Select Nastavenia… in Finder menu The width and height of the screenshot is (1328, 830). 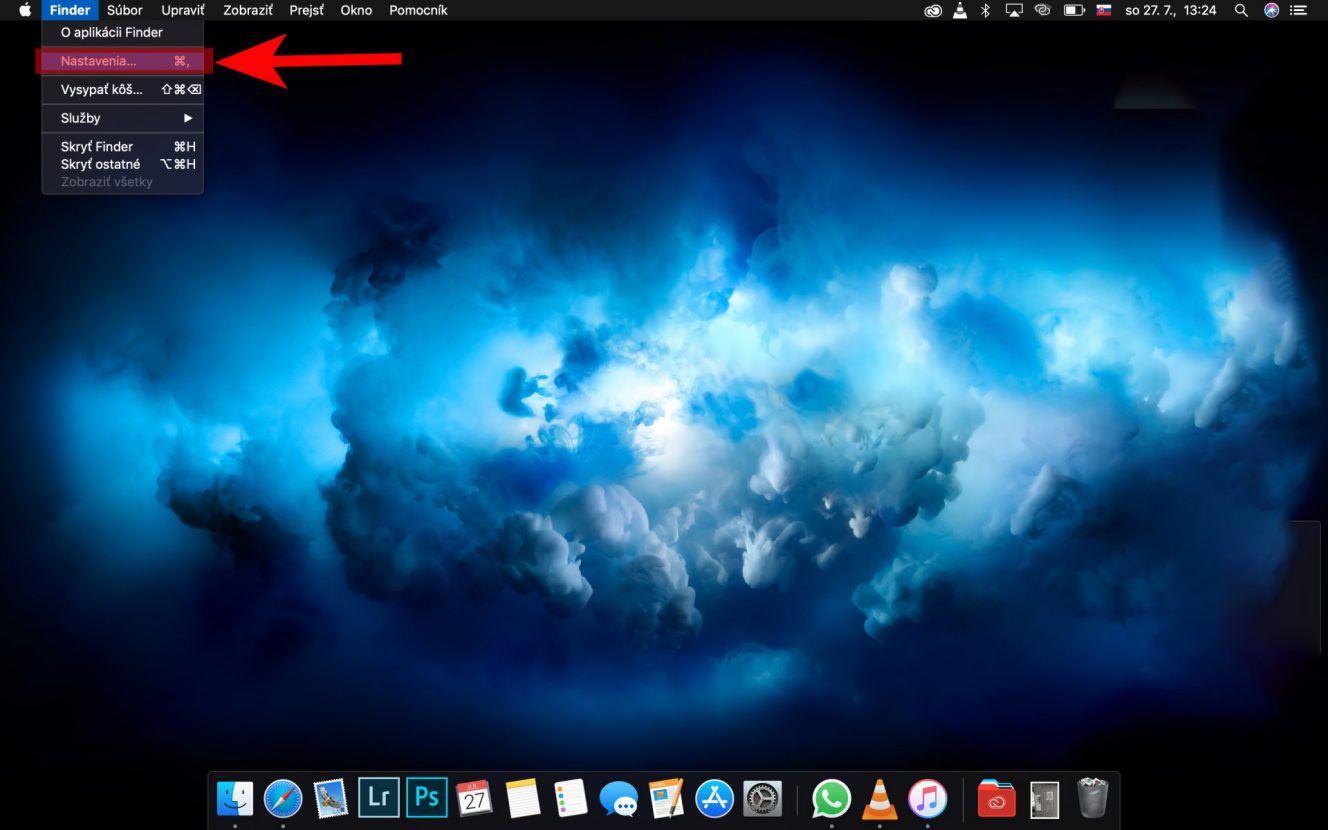point(122,61)
